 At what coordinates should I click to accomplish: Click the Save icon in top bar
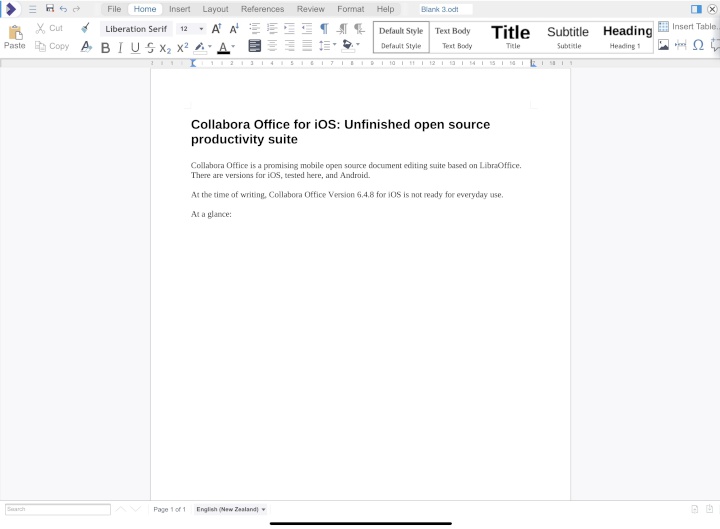tap(49, 9)
